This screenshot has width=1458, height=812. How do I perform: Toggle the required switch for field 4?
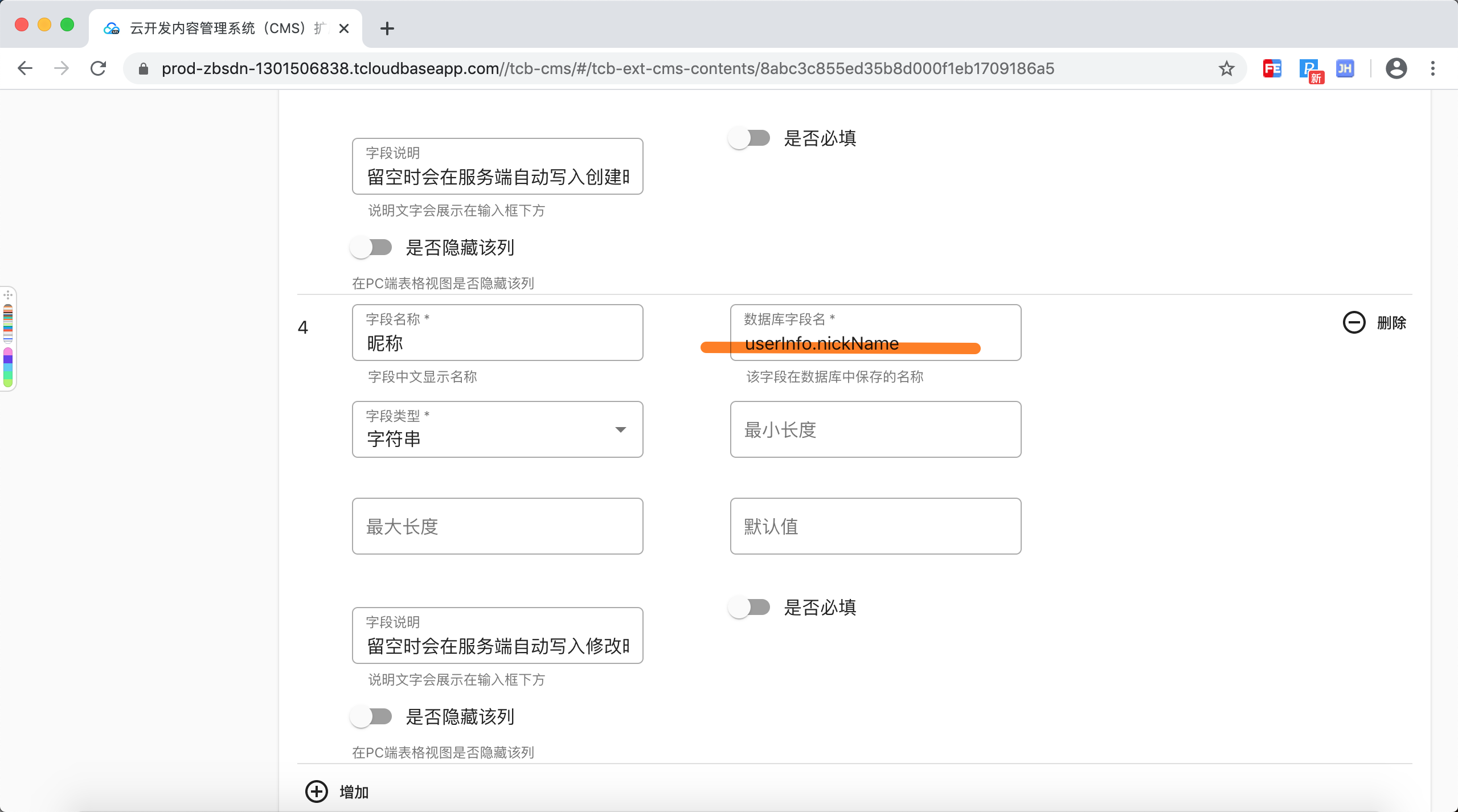point(749,607)
